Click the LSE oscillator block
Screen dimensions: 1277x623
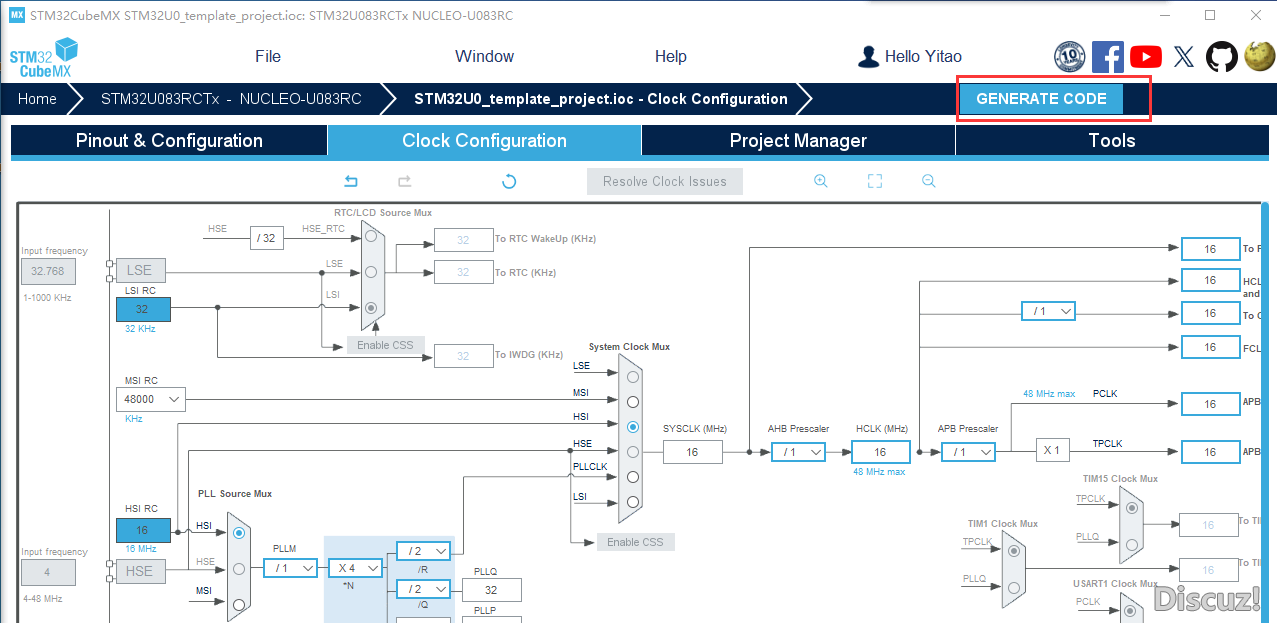pyautogui.click(x=140, y=270)
